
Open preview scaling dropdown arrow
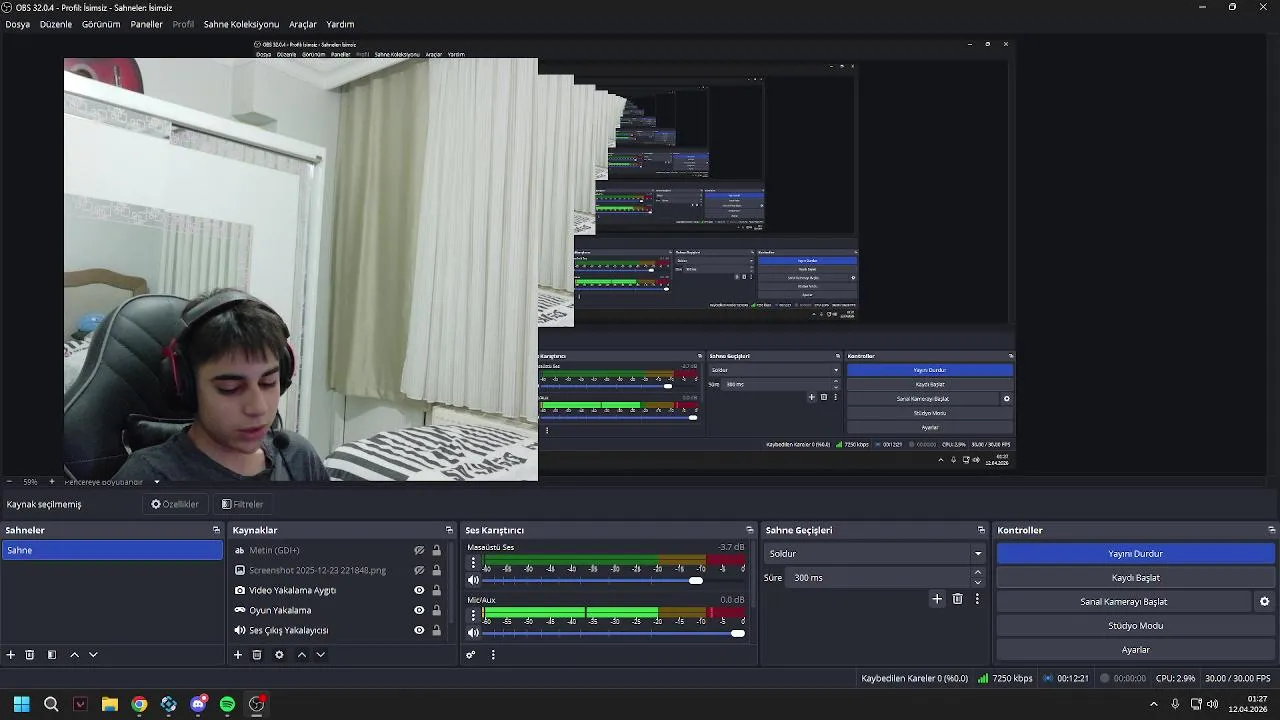(x=157, y=482)
